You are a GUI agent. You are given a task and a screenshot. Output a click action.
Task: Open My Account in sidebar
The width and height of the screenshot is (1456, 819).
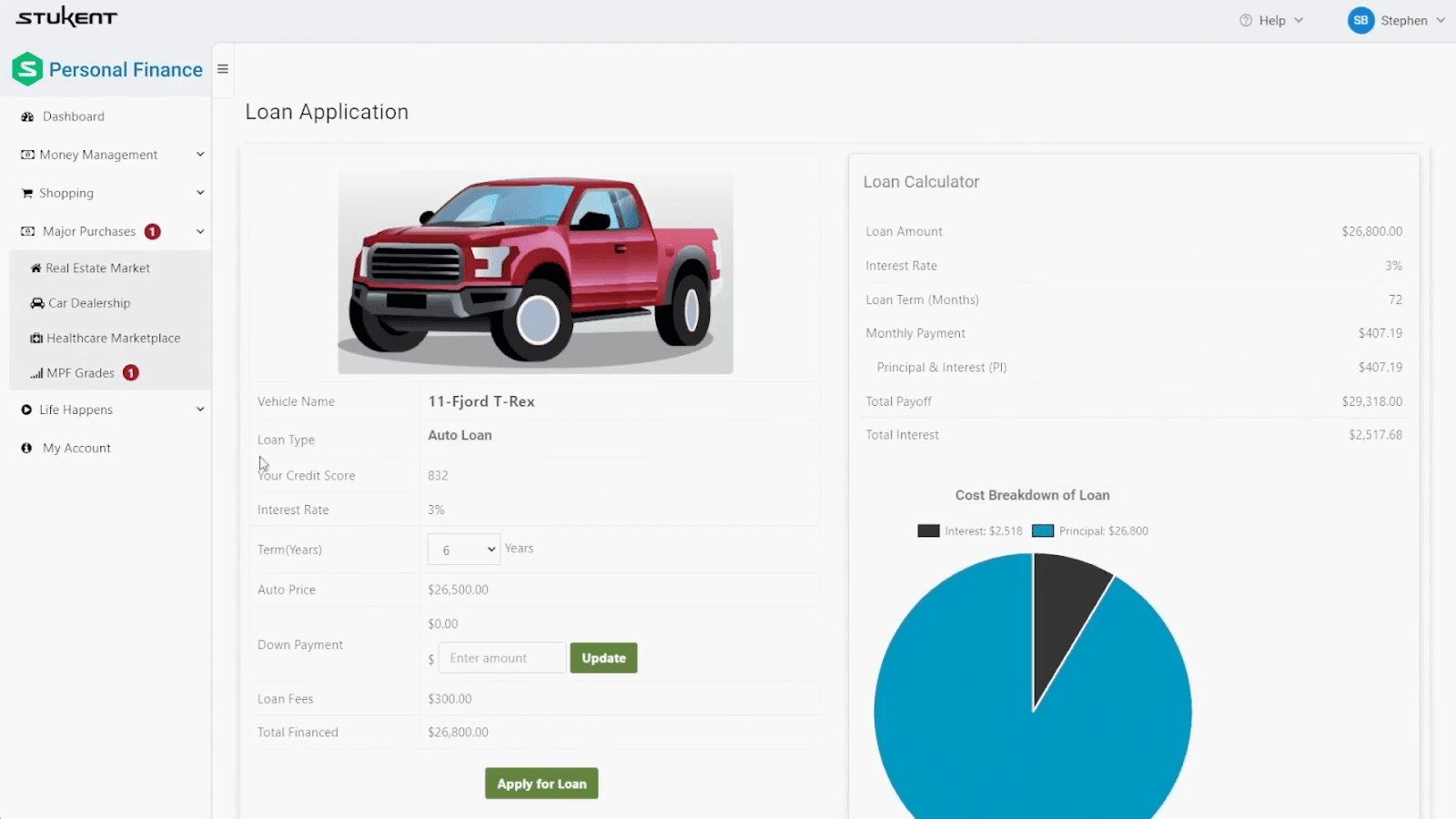click(x=76, y=448)
